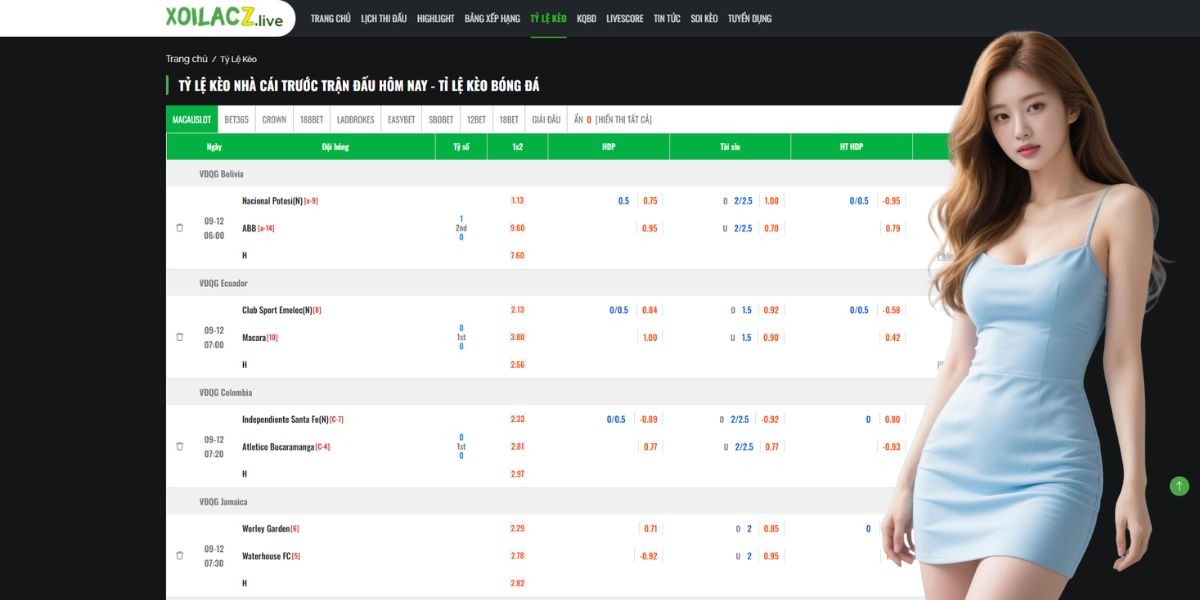Click the Trang chủ breadcrumb link

pyautogui.click(x=186, y=59)
